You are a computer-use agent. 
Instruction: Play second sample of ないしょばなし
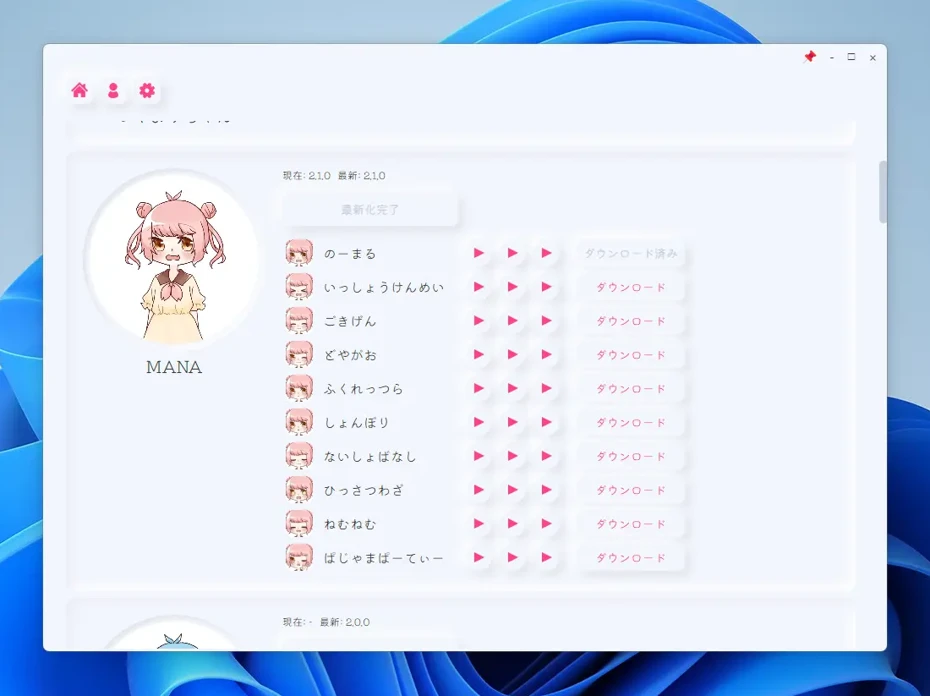(x=512, y=456)
